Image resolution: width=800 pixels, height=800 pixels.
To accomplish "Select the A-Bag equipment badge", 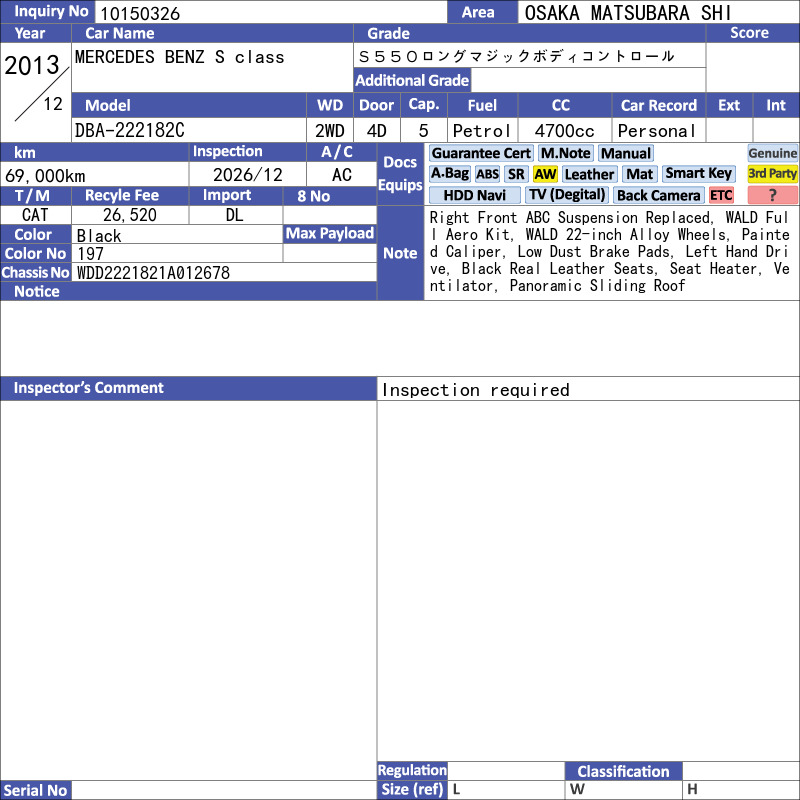I will click(449, 174).
